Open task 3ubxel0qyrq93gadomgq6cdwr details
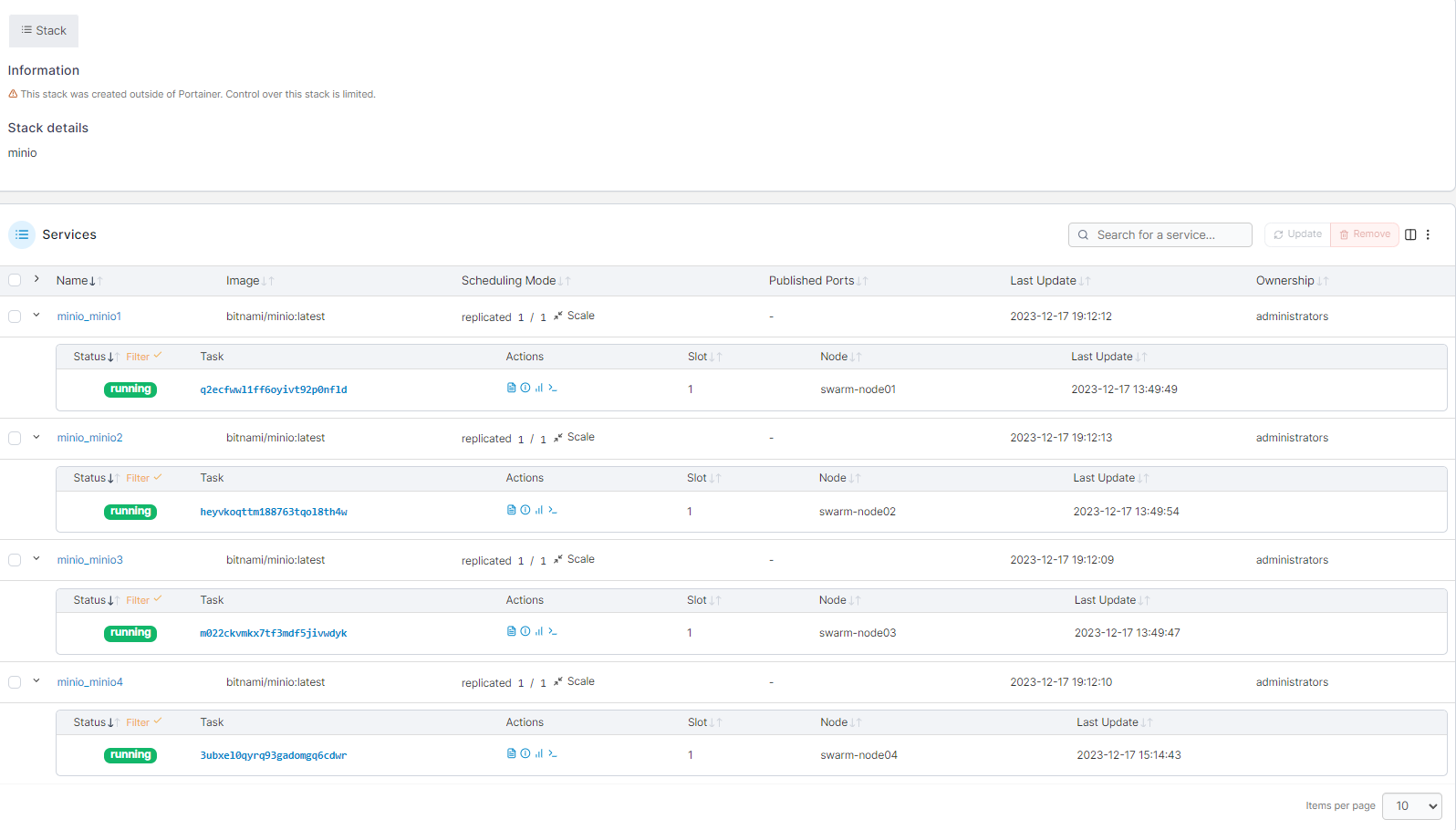 click(273, 755)
